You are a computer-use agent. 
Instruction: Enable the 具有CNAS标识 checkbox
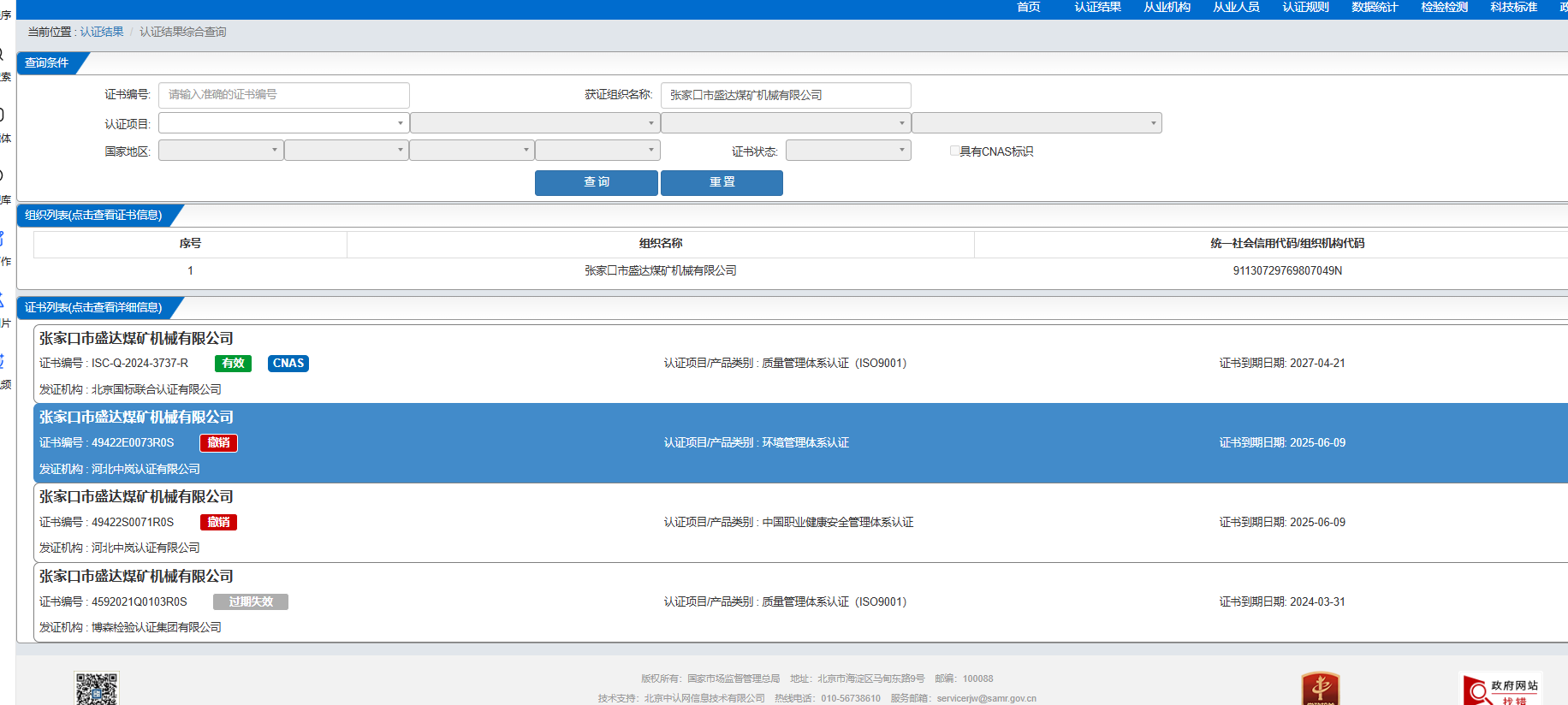coord(954,151)
